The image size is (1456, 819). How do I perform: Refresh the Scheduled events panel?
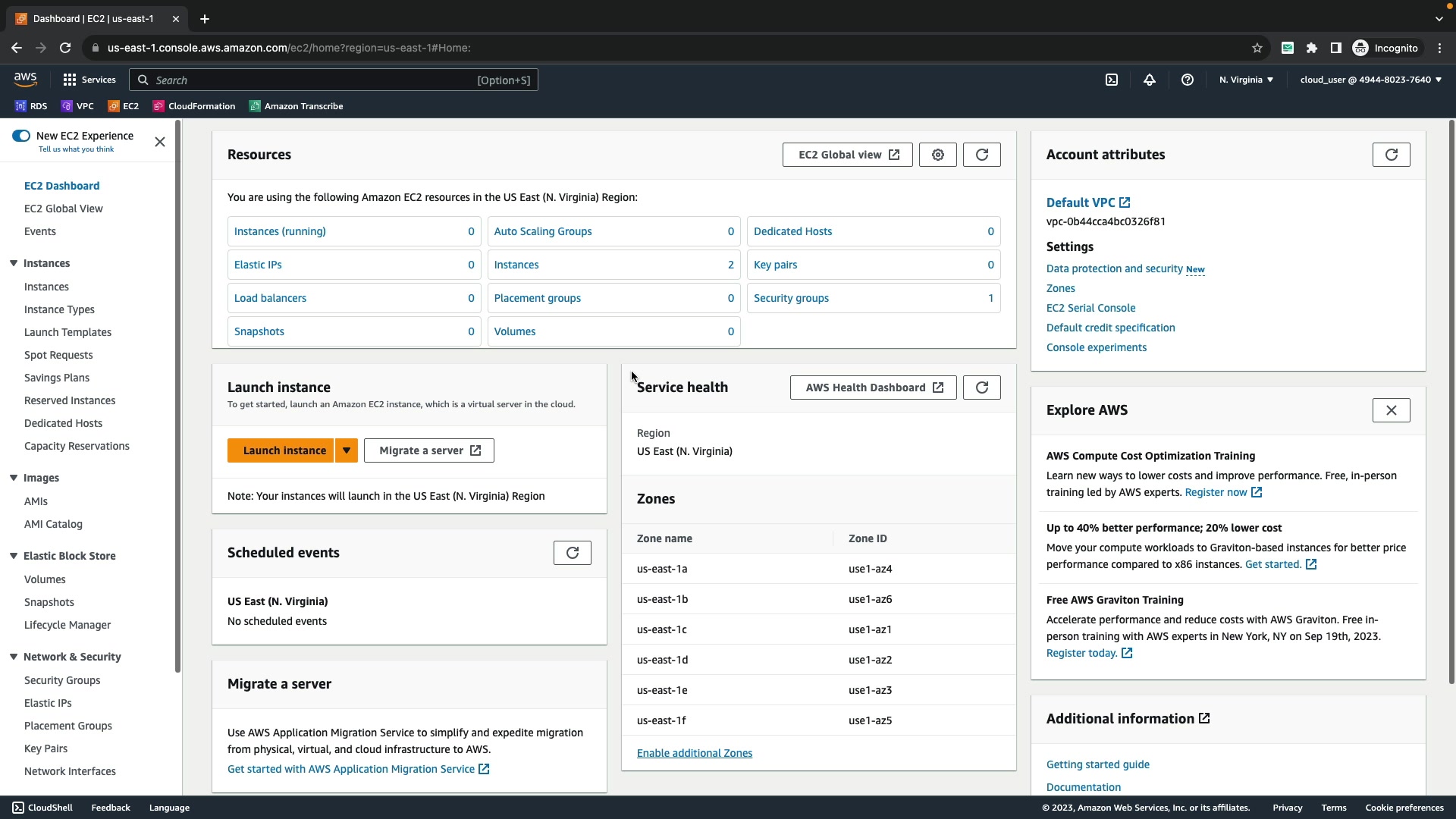click(x=573, y=553)
